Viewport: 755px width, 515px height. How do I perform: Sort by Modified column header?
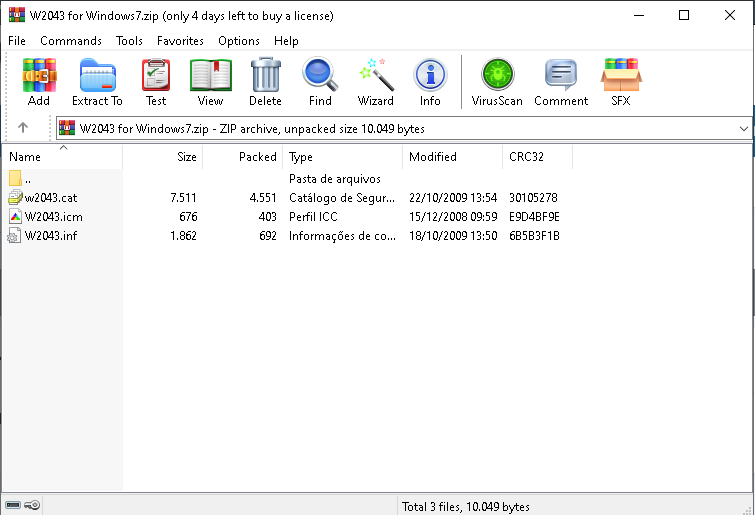click(453, 157)
